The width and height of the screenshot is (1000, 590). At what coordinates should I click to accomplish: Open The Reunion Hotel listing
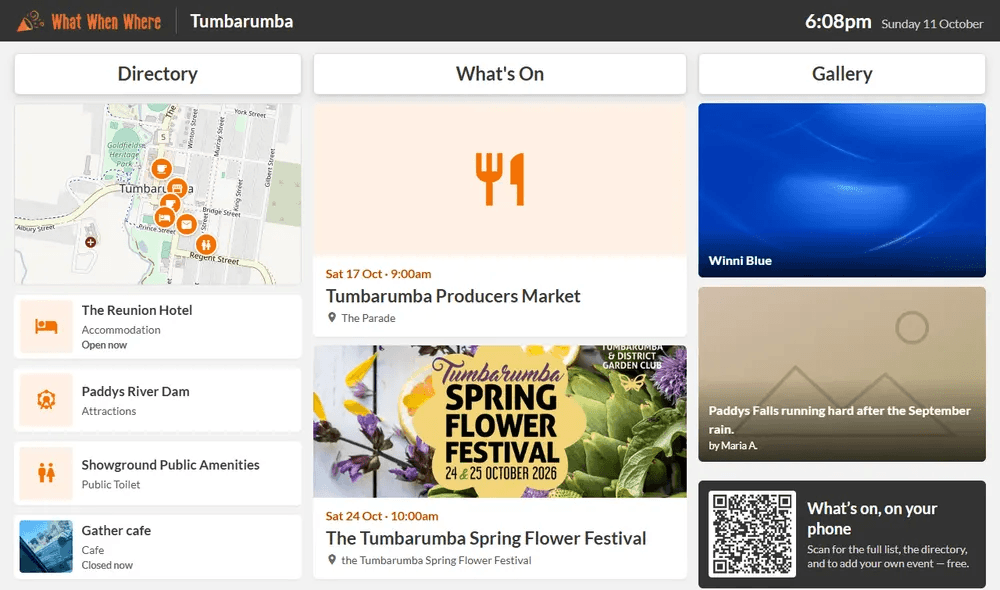pyautogui.click(x=158, y=327)
